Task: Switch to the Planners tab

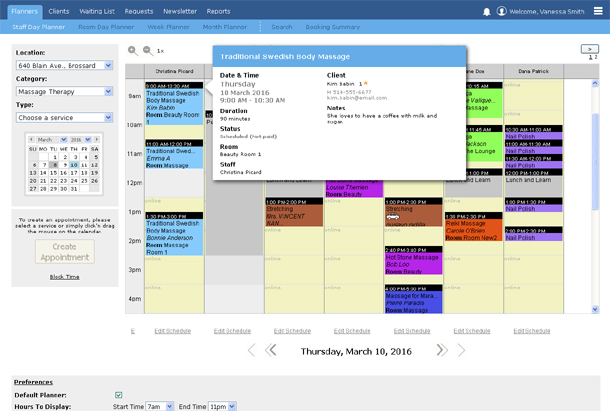Action: (25, 12)
